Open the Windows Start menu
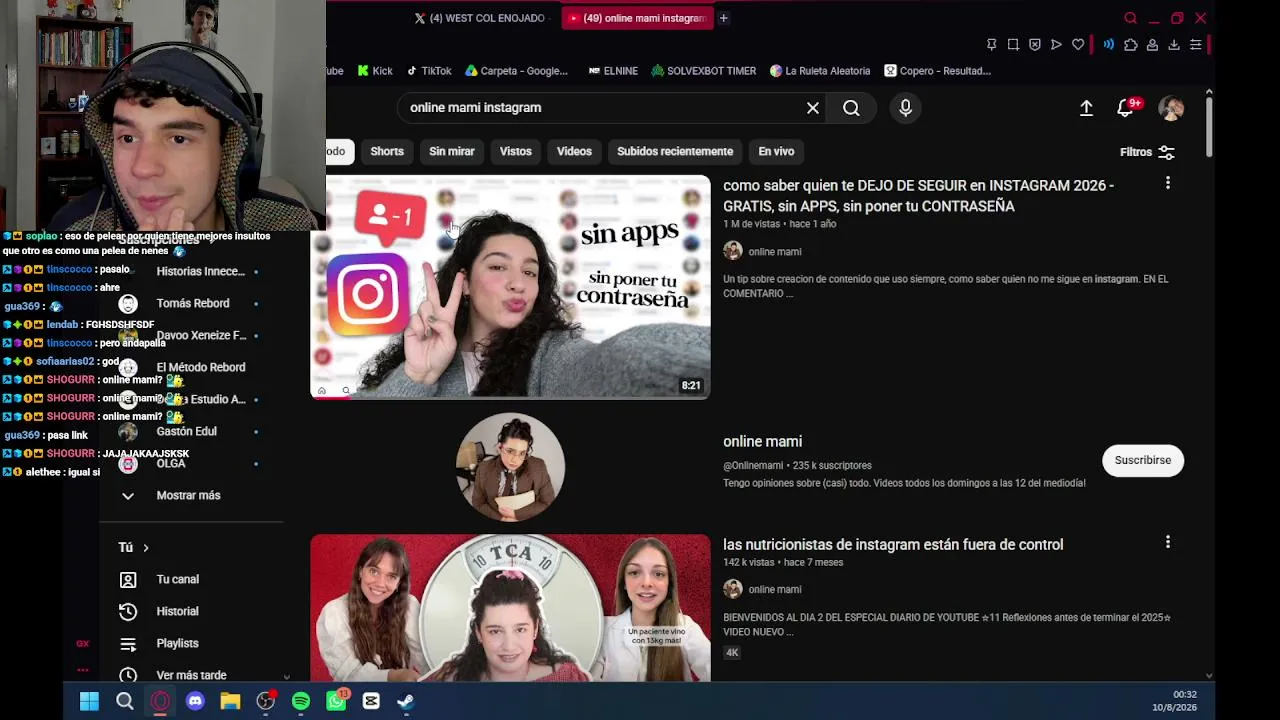The height and width of the screenshot is (720, 1280). [x=89, y=702]
